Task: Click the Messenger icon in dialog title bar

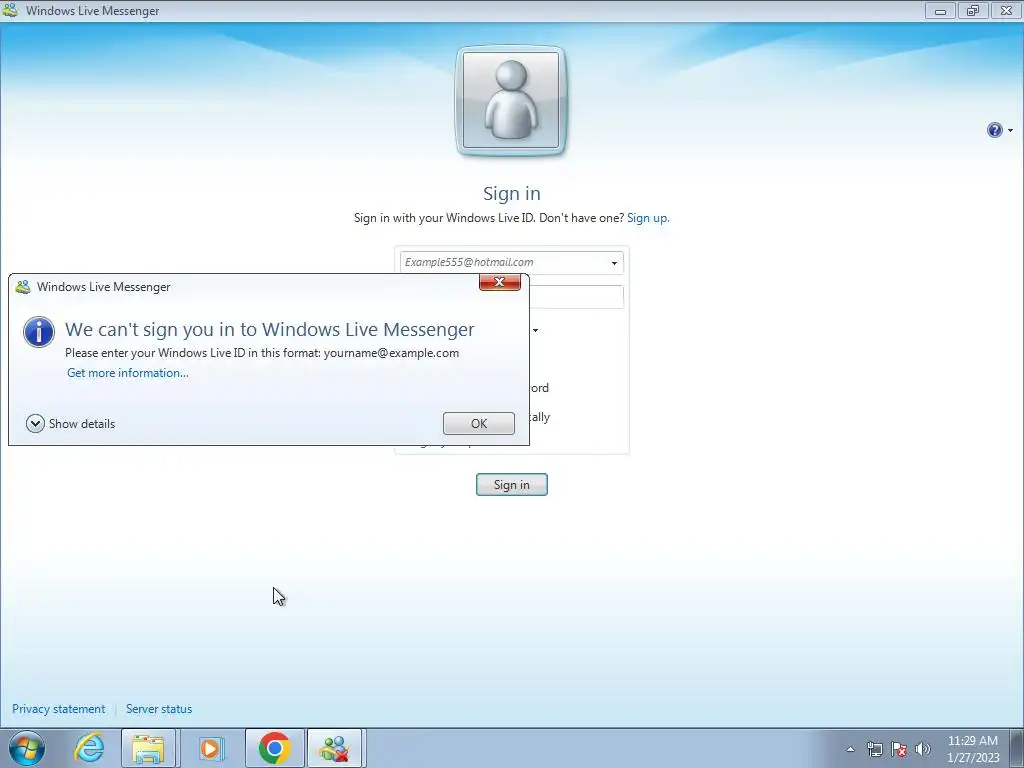Action: coord(23,287)
